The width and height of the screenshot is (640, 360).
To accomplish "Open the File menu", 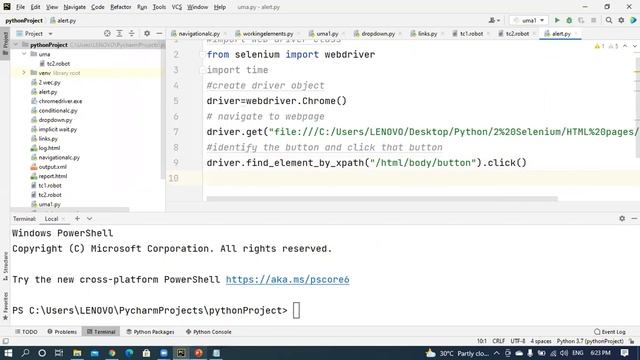I will pos(20,7).
